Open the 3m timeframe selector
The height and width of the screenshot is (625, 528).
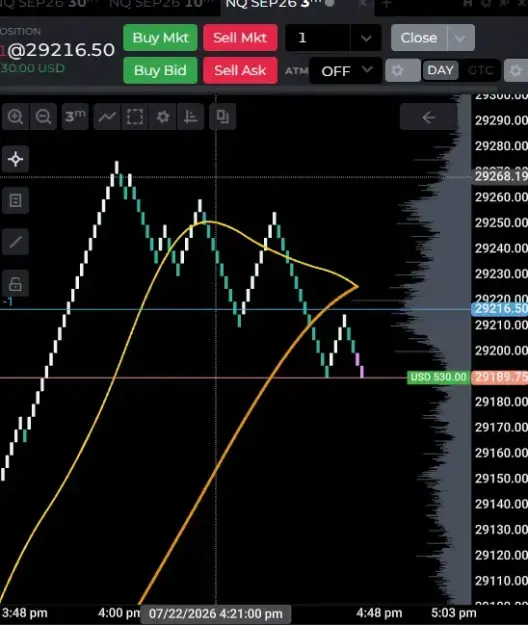coord(75,117)
